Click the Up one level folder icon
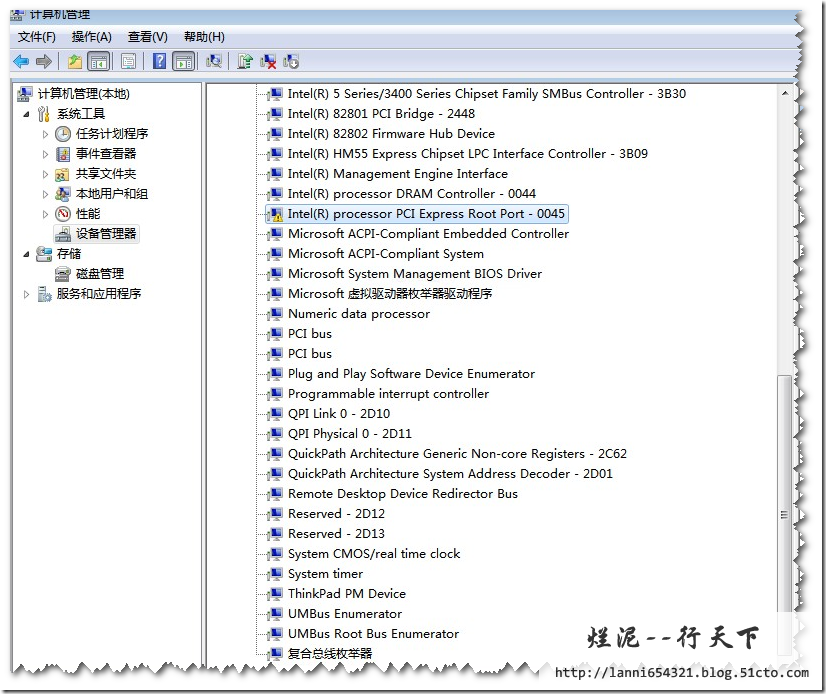Screen dimensions: 826x694 [75, 62]
